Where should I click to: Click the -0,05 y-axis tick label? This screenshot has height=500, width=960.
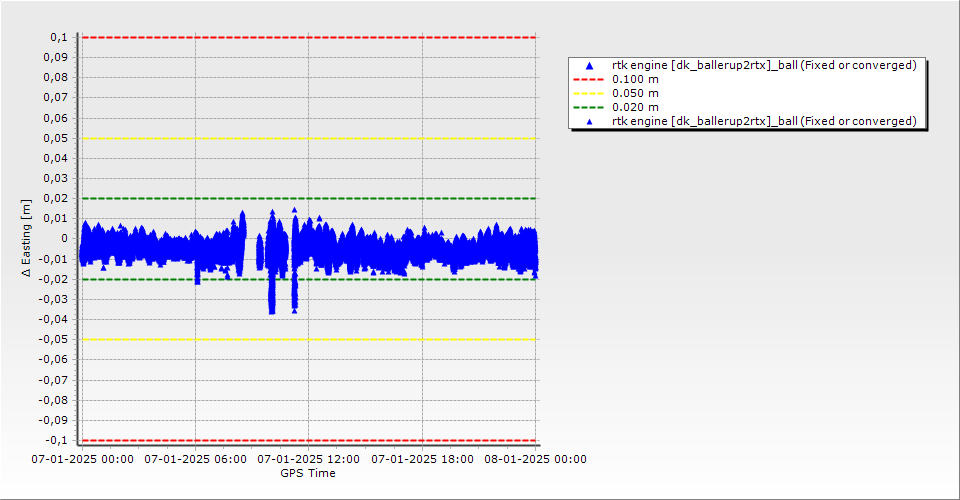(x=54, y=340)
